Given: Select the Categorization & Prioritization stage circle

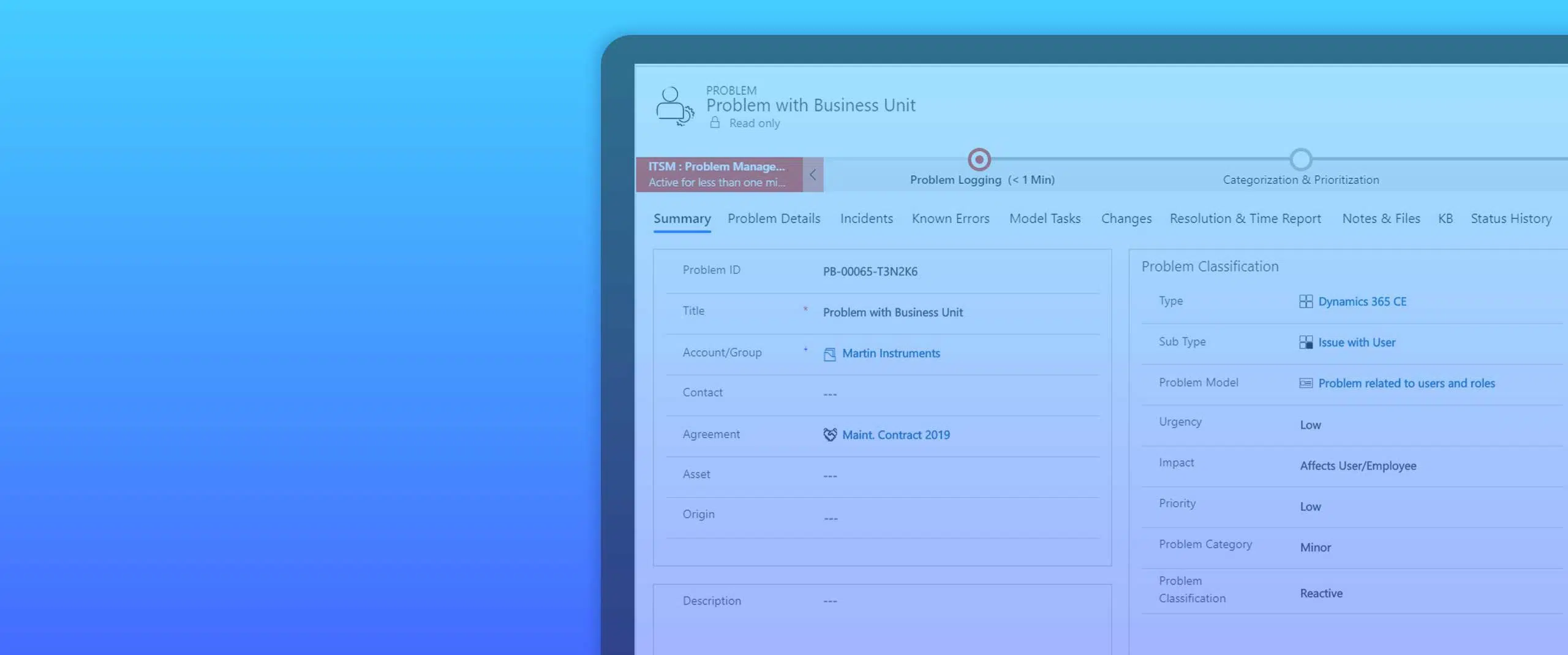Looking at the screenshot, I should coord(1300,160).
